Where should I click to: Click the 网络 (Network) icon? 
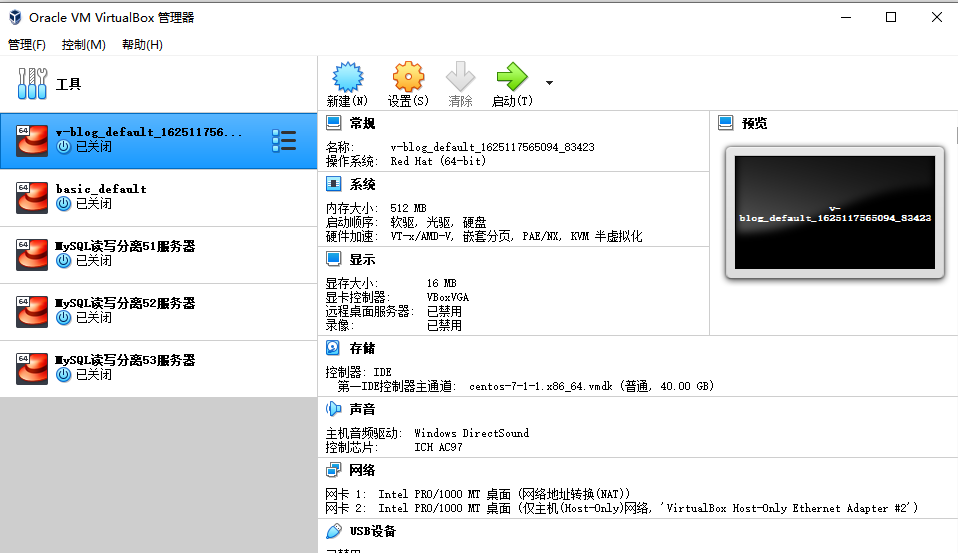(334, 470)
